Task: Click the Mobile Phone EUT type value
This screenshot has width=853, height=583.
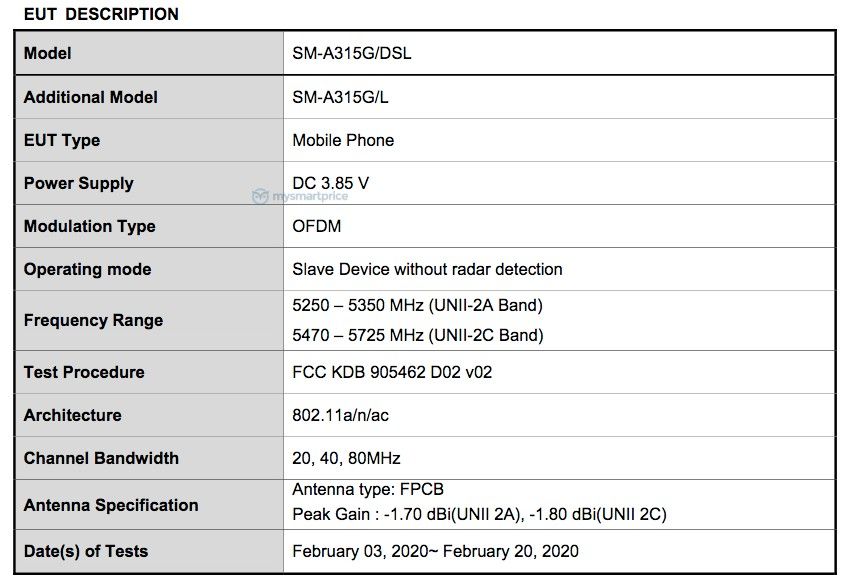Action: coord(343,140)
